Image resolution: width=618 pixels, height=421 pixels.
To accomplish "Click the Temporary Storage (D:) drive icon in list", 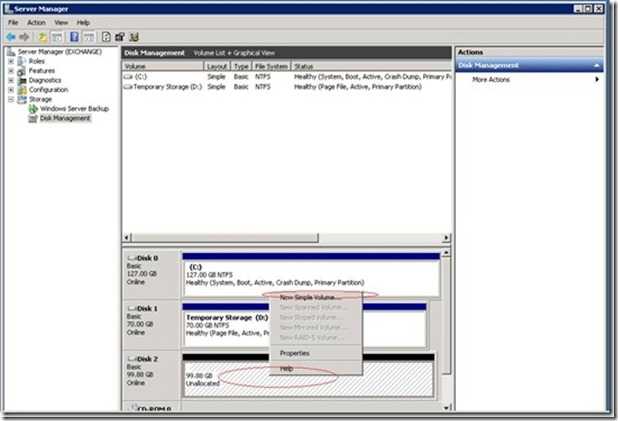I will coord(128,87).
